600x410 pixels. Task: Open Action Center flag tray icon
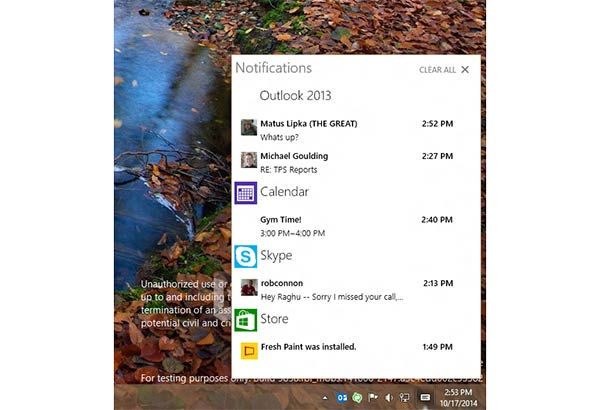click(x=373, y=400)
